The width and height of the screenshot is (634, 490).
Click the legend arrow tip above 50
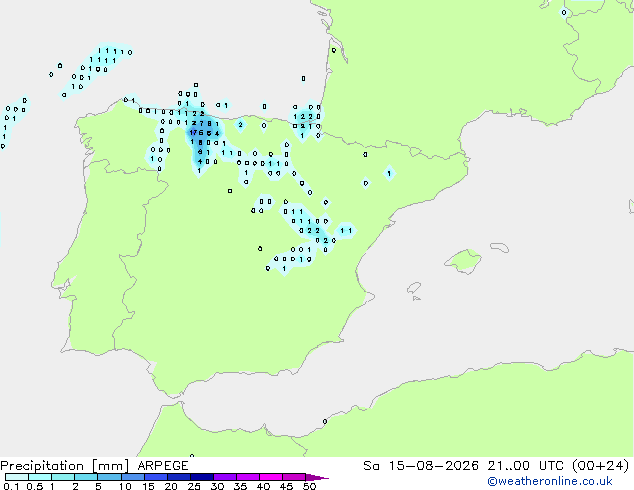pos(318,478)
